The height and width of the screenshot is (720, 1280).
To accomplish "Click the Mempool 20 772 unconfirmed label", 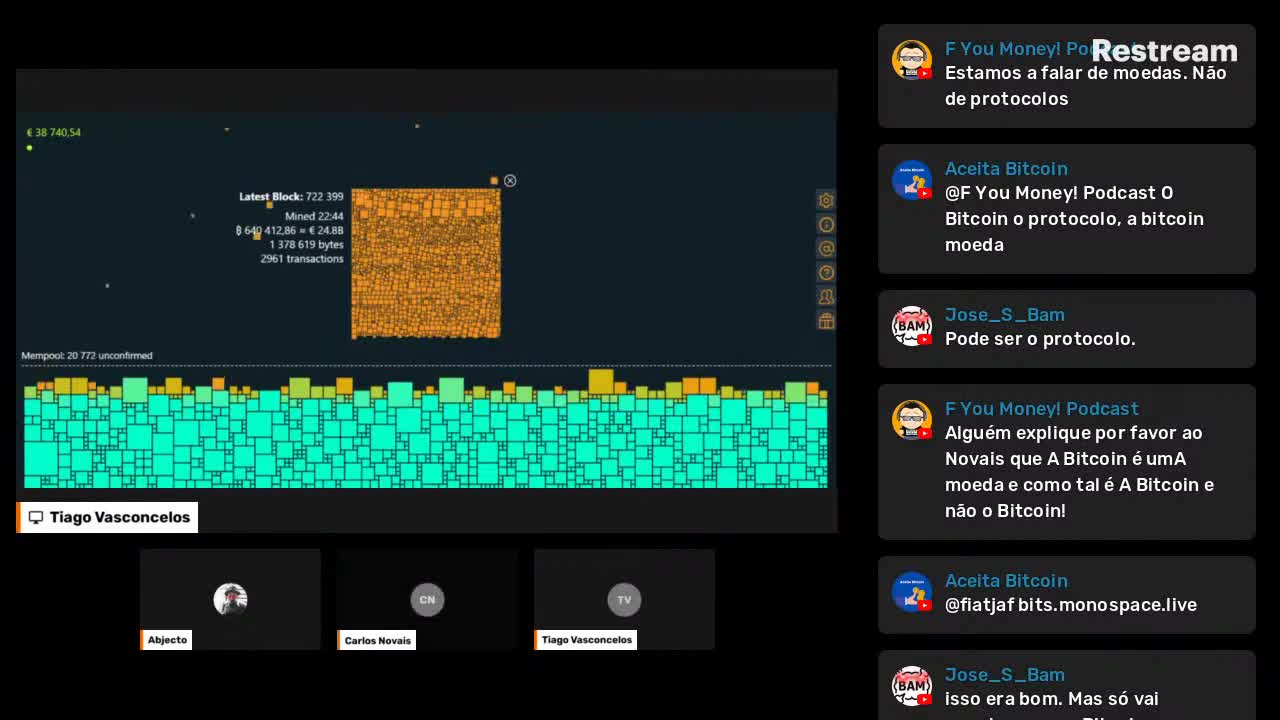I will (87, 355).
